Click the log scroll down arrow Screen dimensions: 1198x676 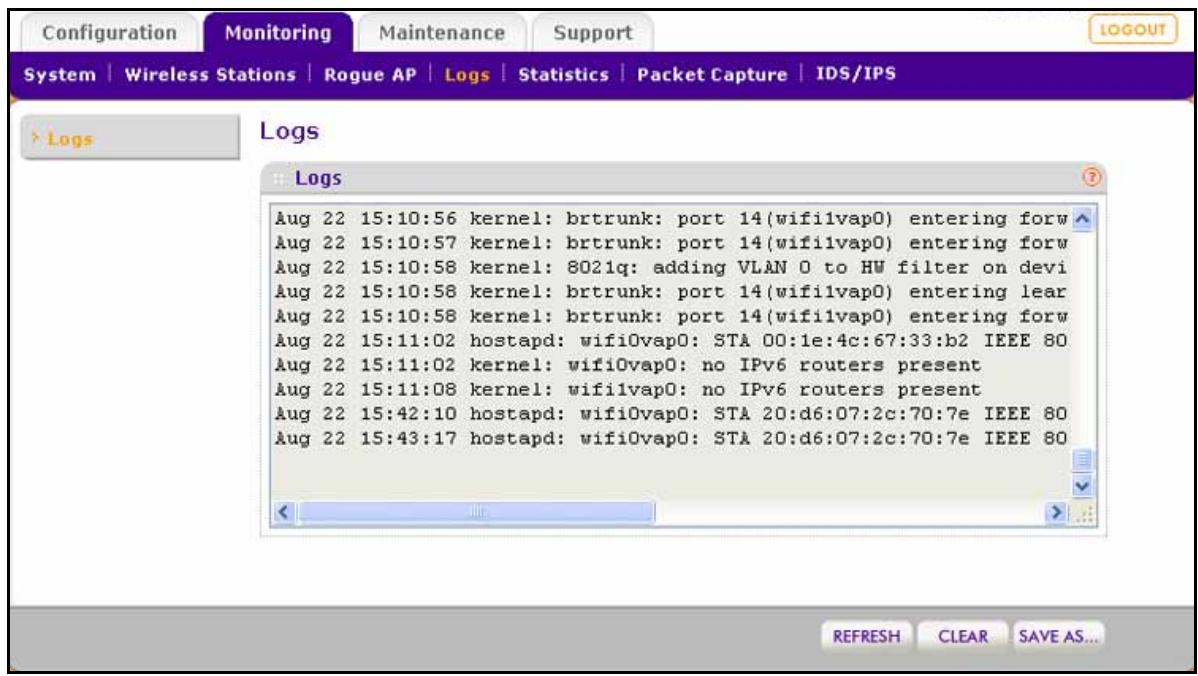(1082, 485)
